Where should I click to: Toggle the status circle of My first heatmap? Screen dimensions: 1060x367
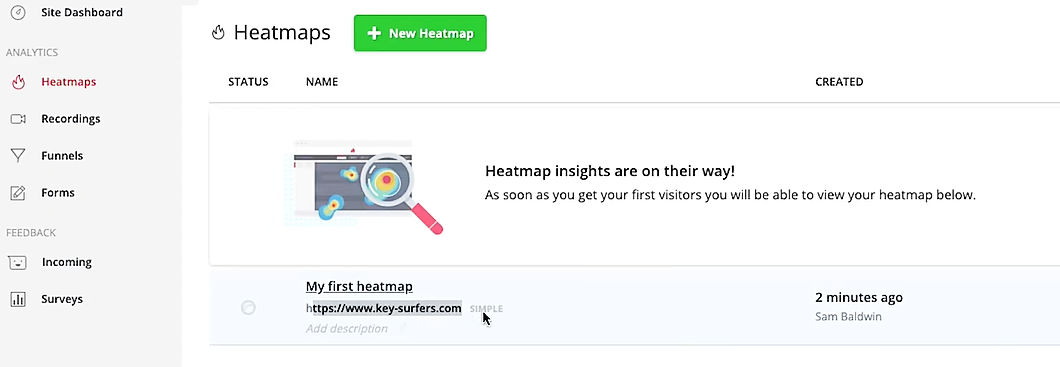[x=248, y=308]
